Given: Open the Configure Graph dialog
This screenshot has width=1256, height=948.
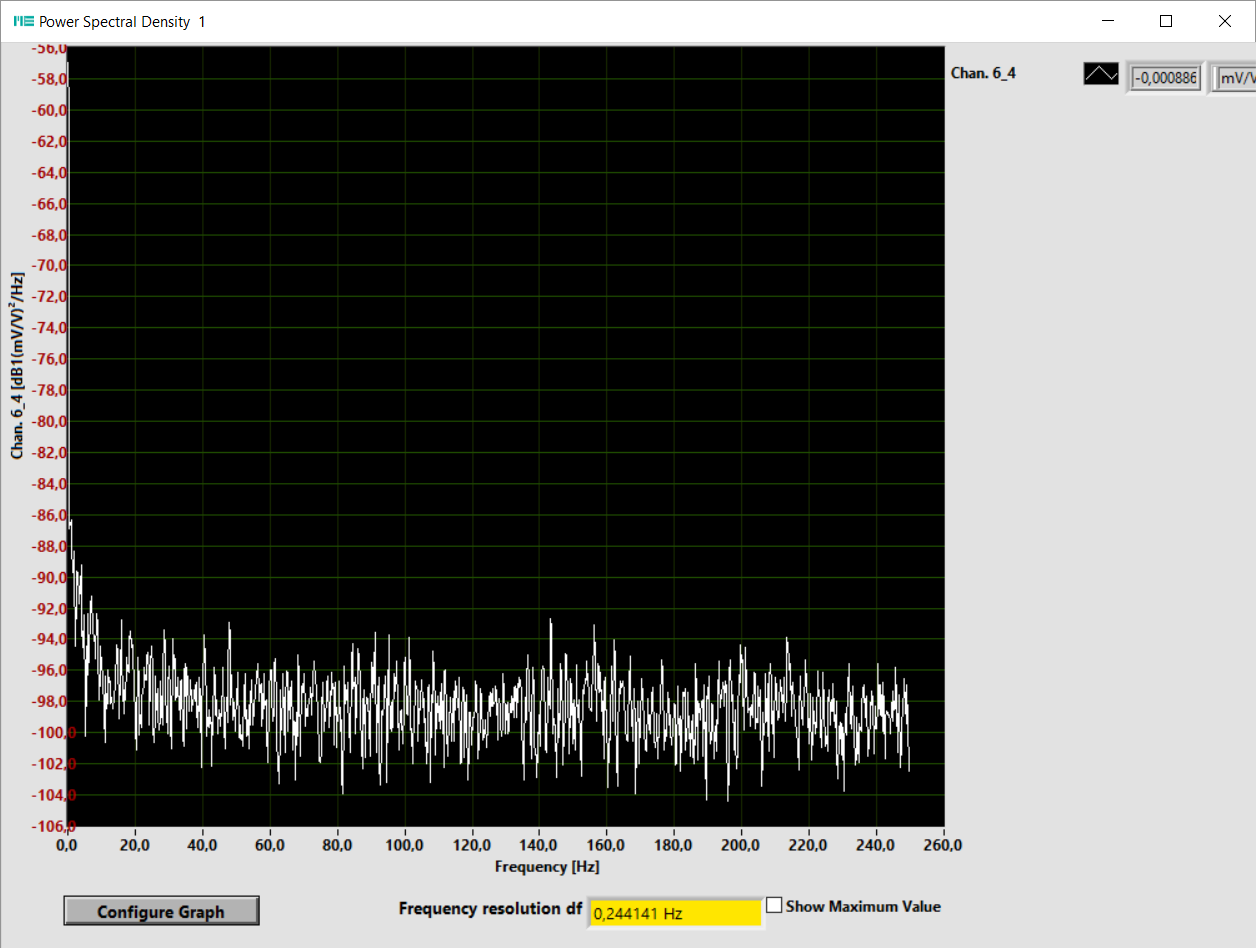Looking at the screenshot, I should pos(161,911).
